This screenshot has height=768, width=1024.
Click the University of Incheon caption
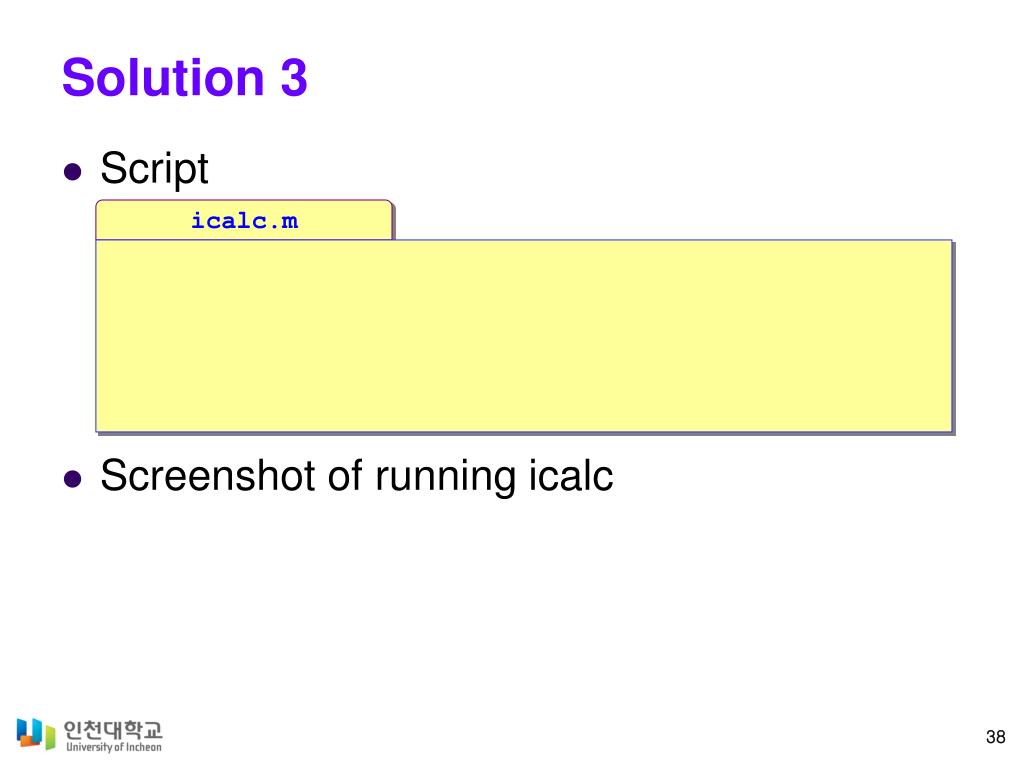(x=114, y=747)
